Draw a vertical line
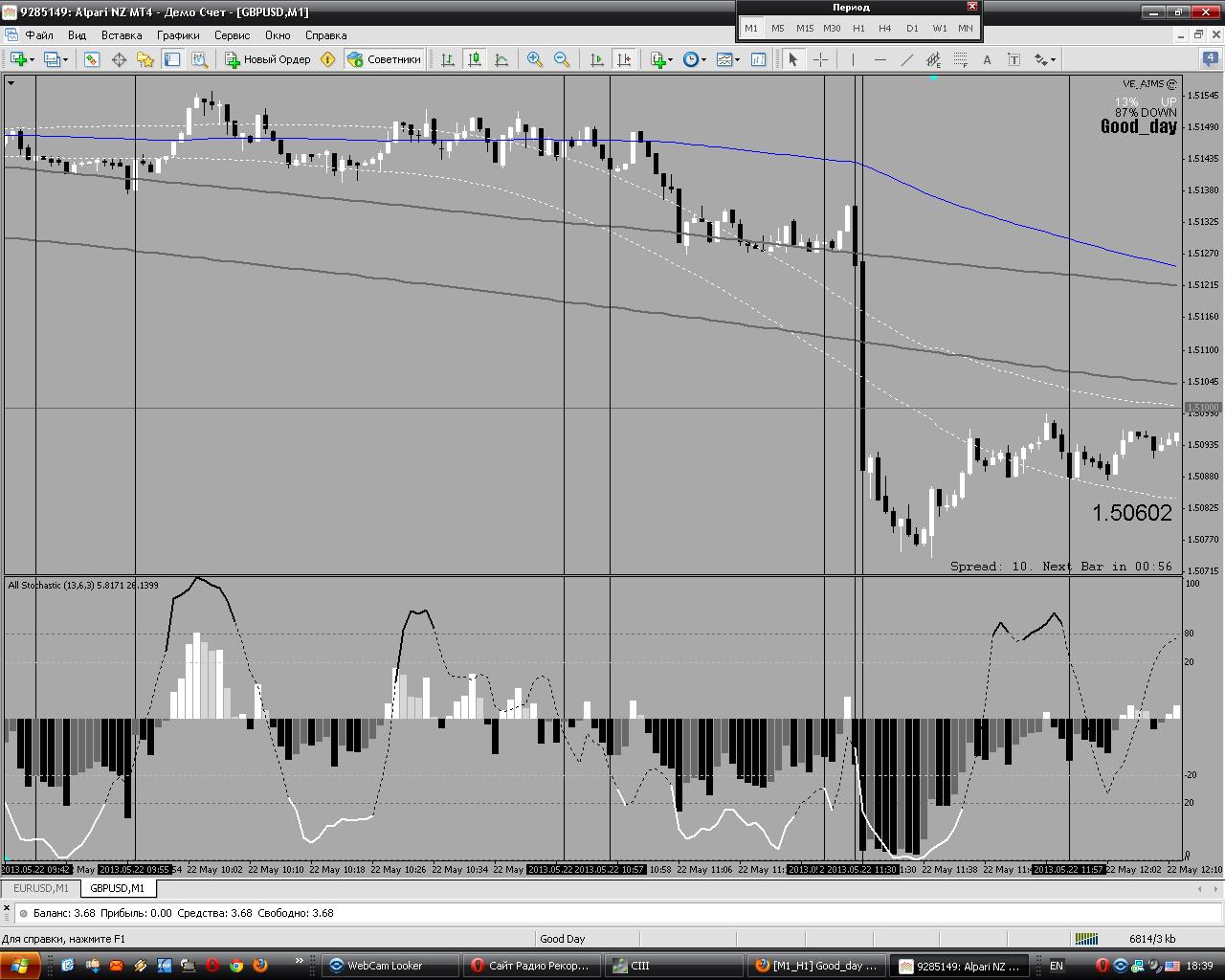The width and height of the screenshot is (1225, 980). click(x=853, y=59)
